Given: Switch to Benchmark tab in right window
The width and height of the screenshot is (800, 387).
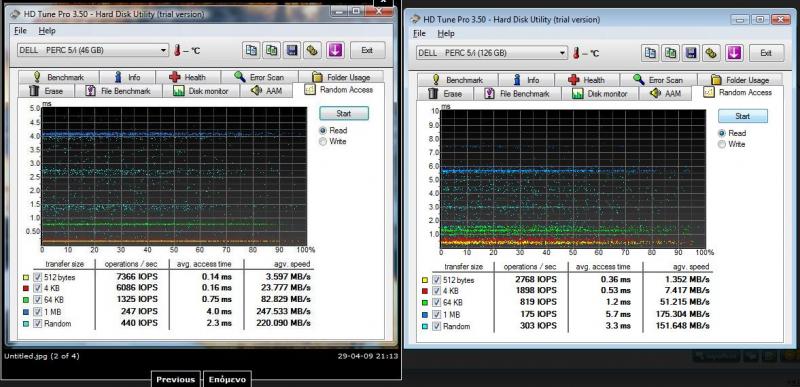Looking at the screenshot, I should [x=457, y=80].
